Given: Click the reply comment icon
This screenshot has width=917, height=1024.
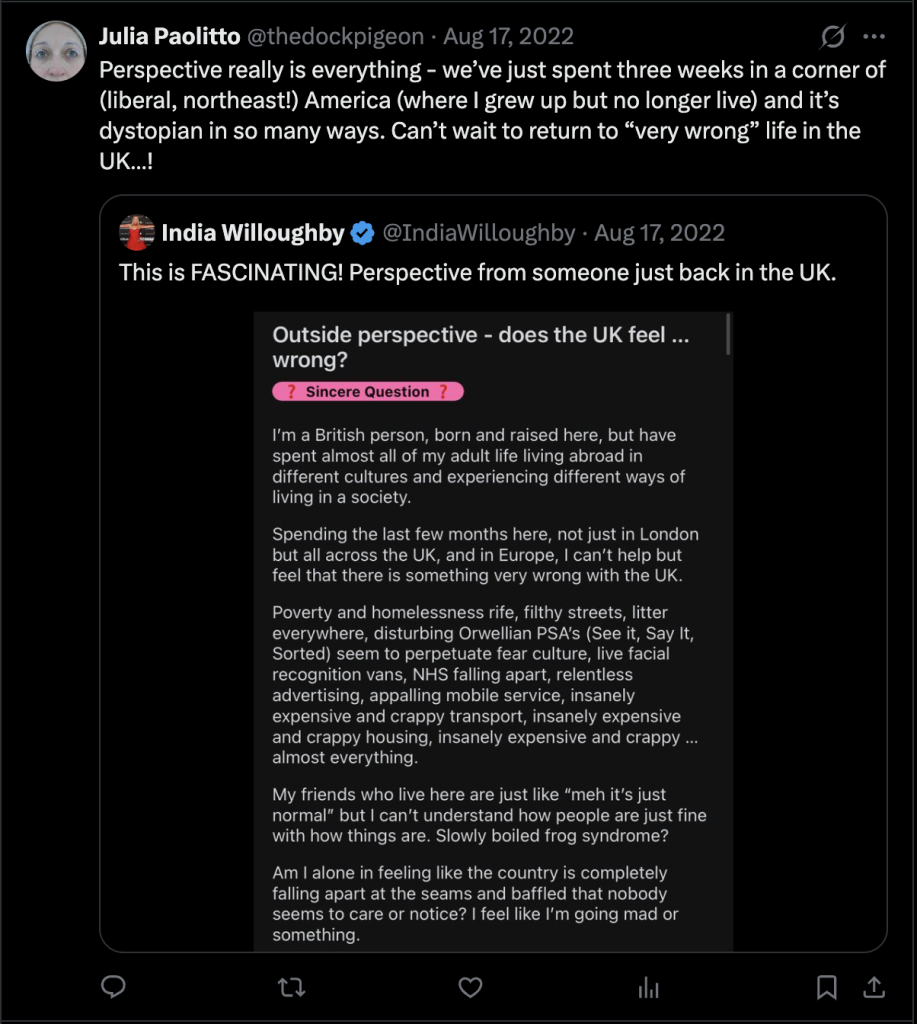Looking at the screenshot, I should tap(114, 987).
